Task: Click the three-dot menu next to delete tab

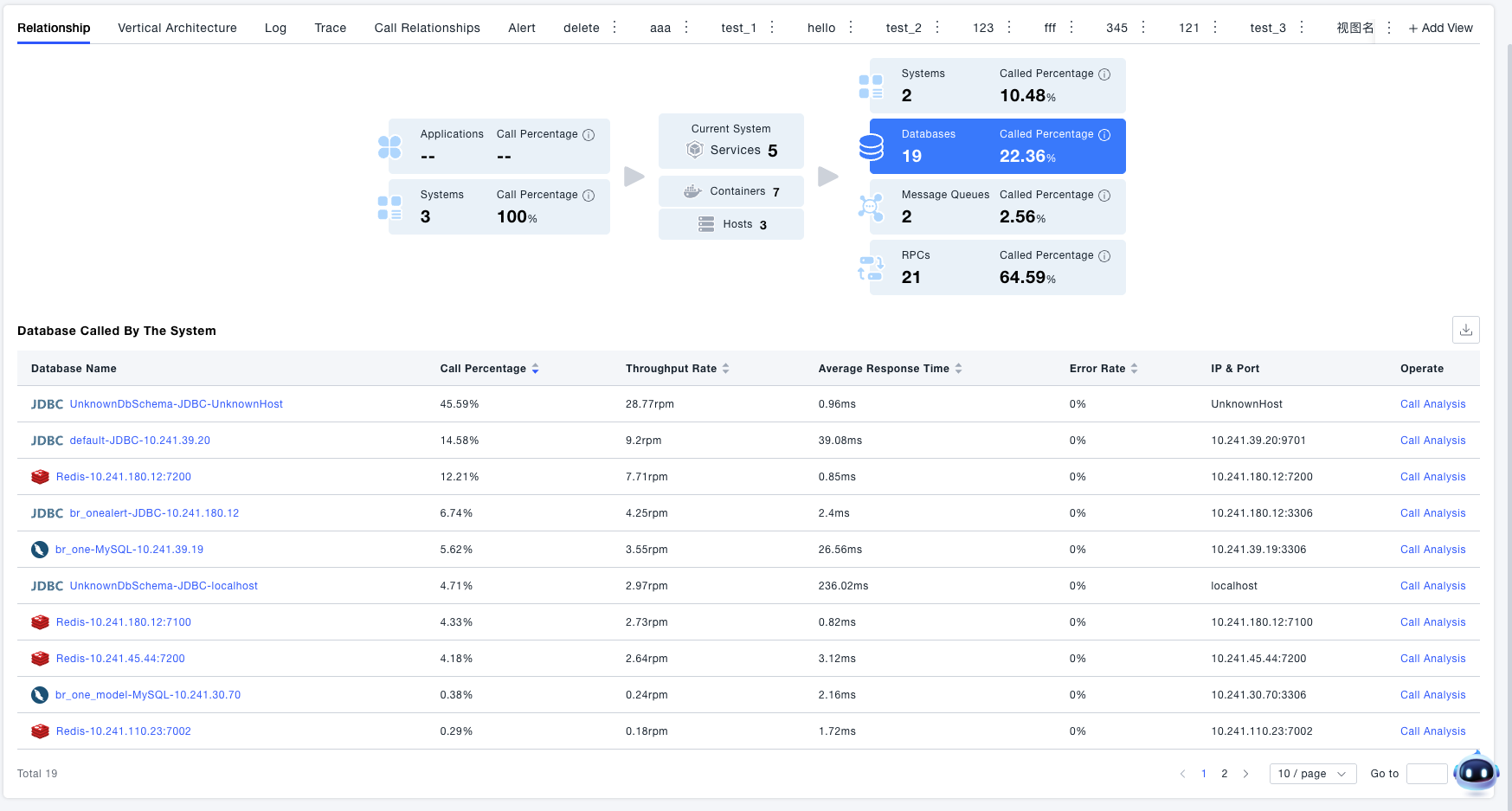Action: [614, 28]
